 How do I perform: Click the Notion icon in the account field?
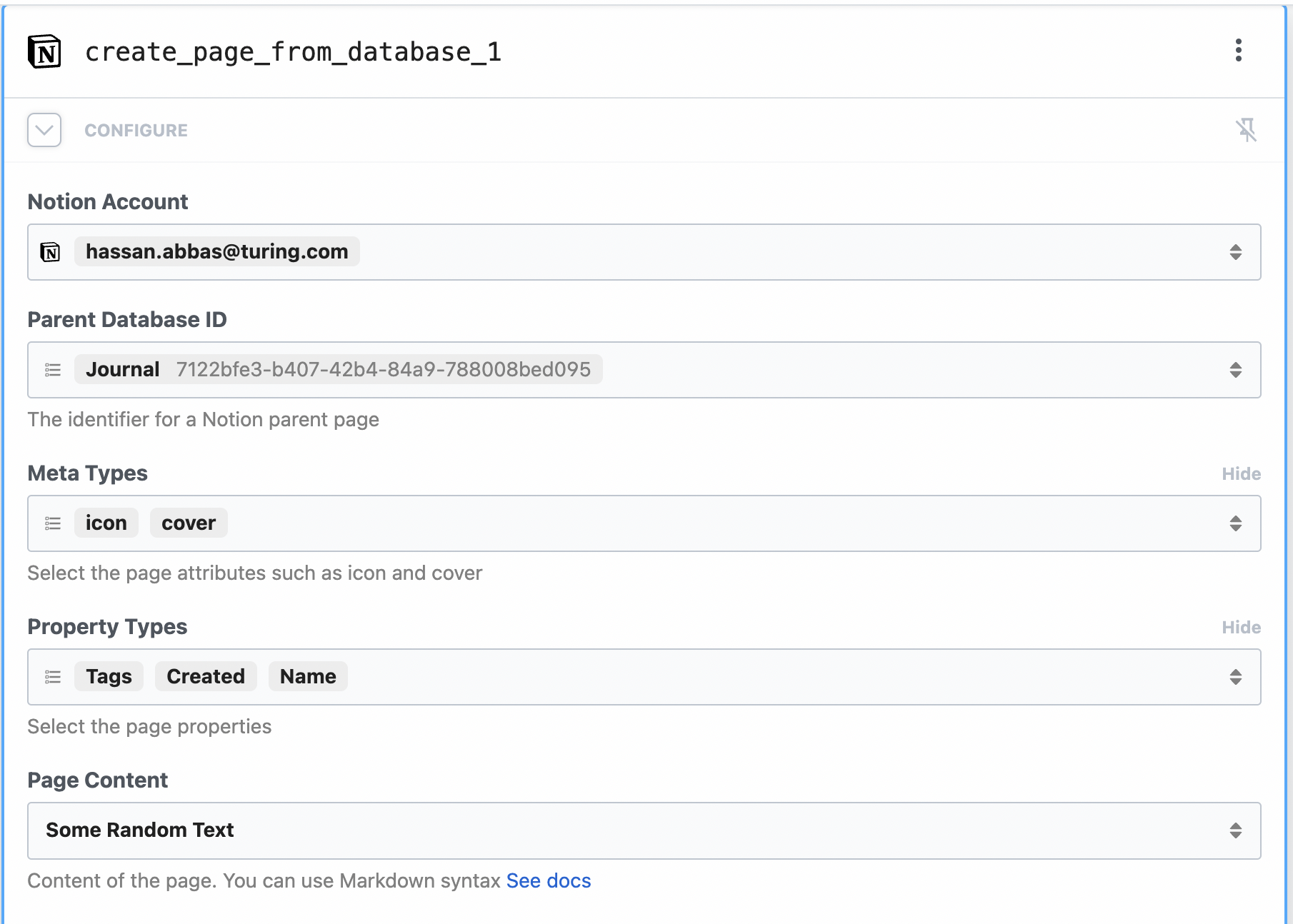(x=51, y=252)
